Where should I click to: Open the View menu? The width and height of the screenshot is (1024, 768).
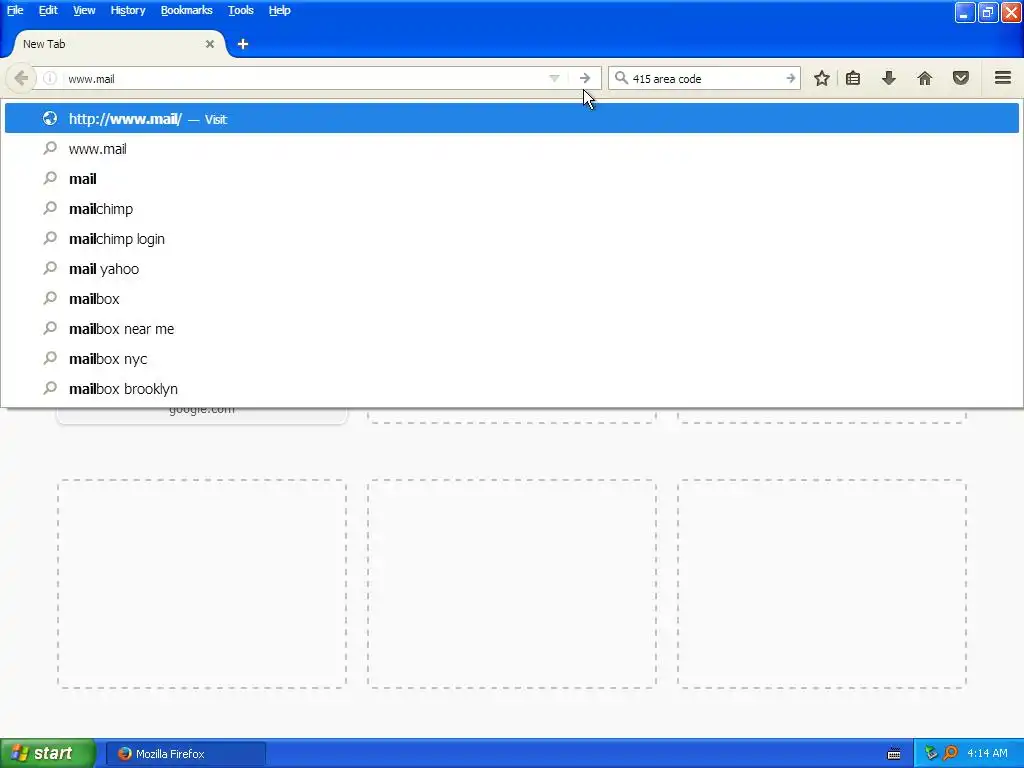point(84,10)
